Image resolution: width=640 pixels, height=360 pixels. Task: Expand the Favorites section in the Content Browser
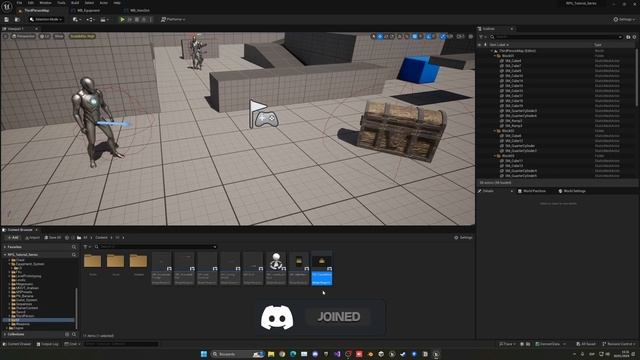pos(5,247)
